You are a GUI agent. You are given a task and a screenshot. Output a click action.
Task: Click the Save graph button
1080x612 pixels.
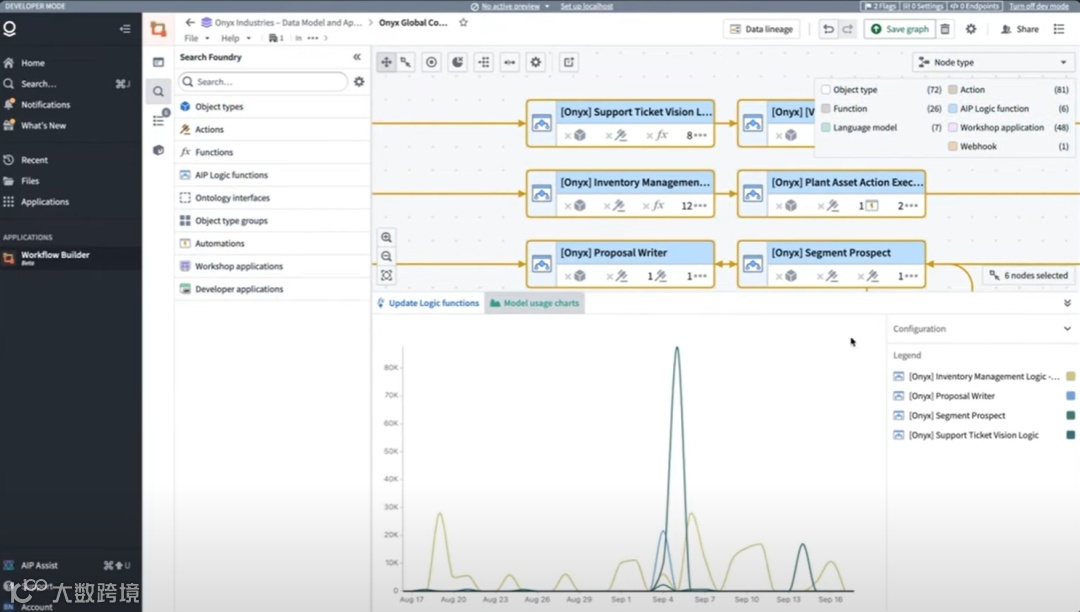[900, 29]
